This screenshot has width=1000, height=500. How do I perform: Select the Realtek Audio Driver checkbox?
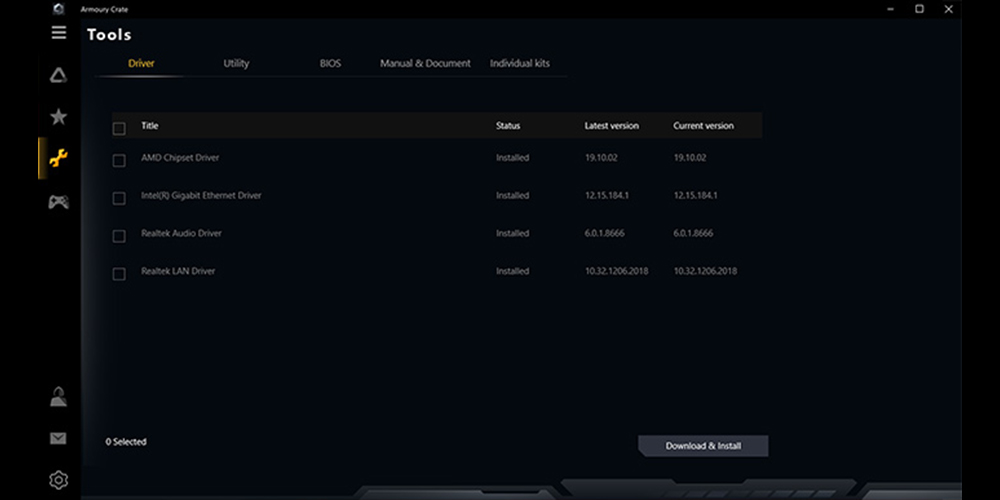click(x=119, y=236)
